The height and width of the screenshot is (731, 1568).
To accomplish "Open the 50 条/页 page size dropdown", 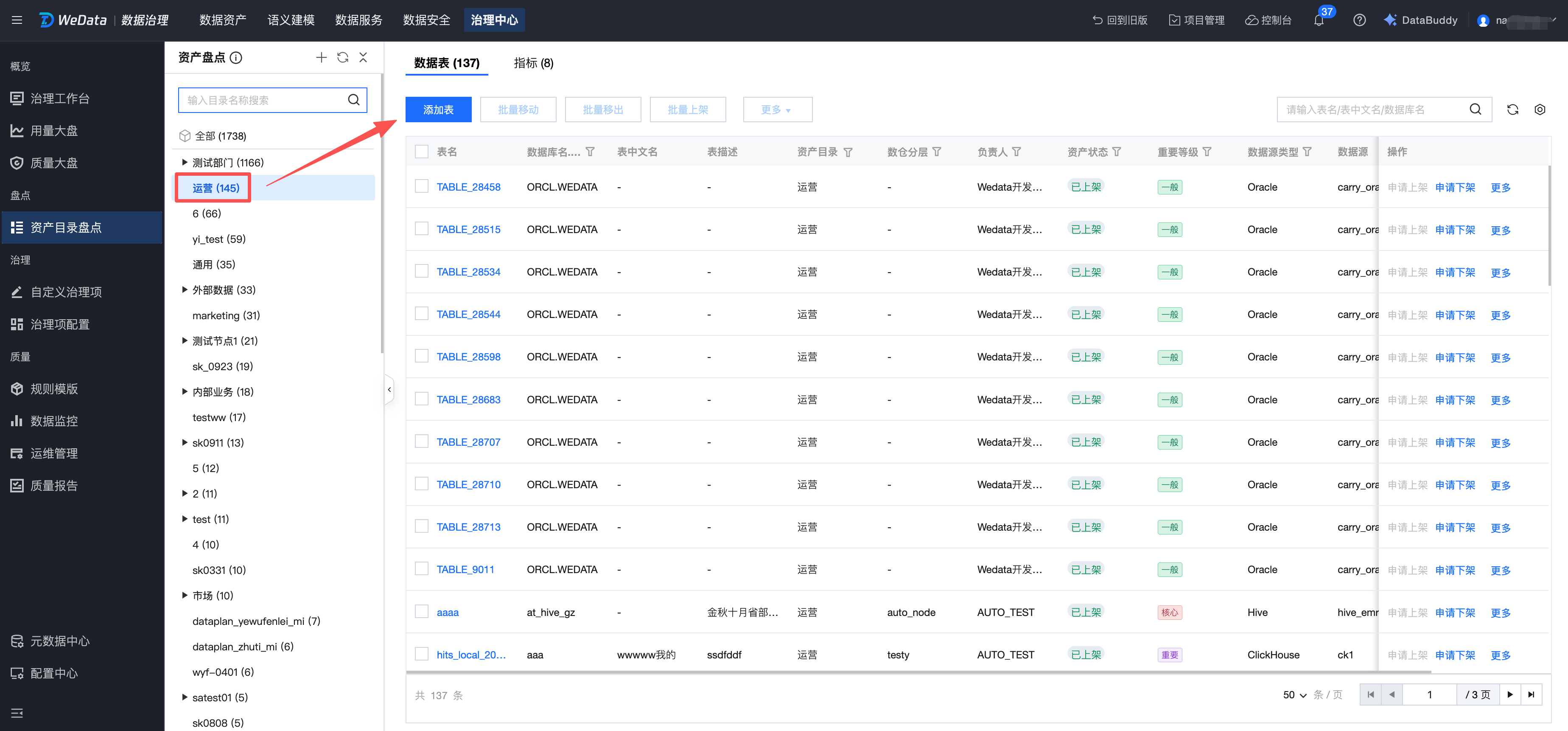I will [x=1295, y=694].
